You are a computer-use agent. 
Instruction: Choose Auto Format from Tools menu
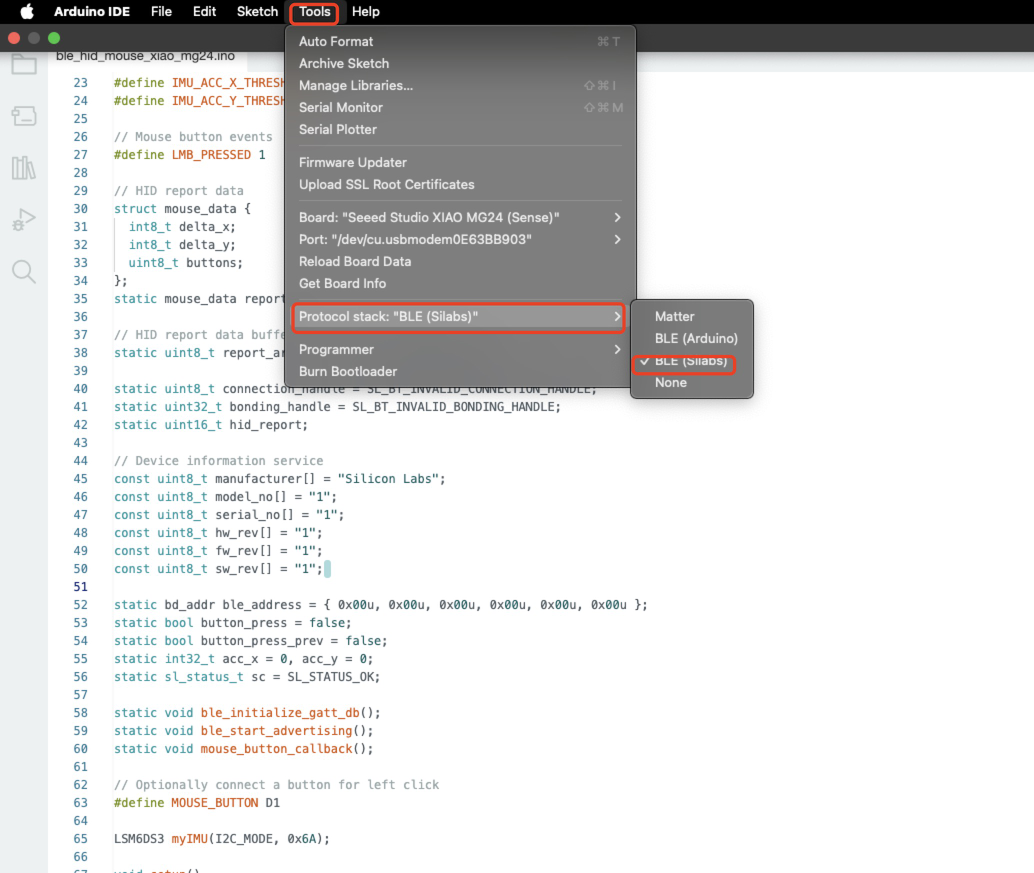pyautogui.click(x=460, y=42)
